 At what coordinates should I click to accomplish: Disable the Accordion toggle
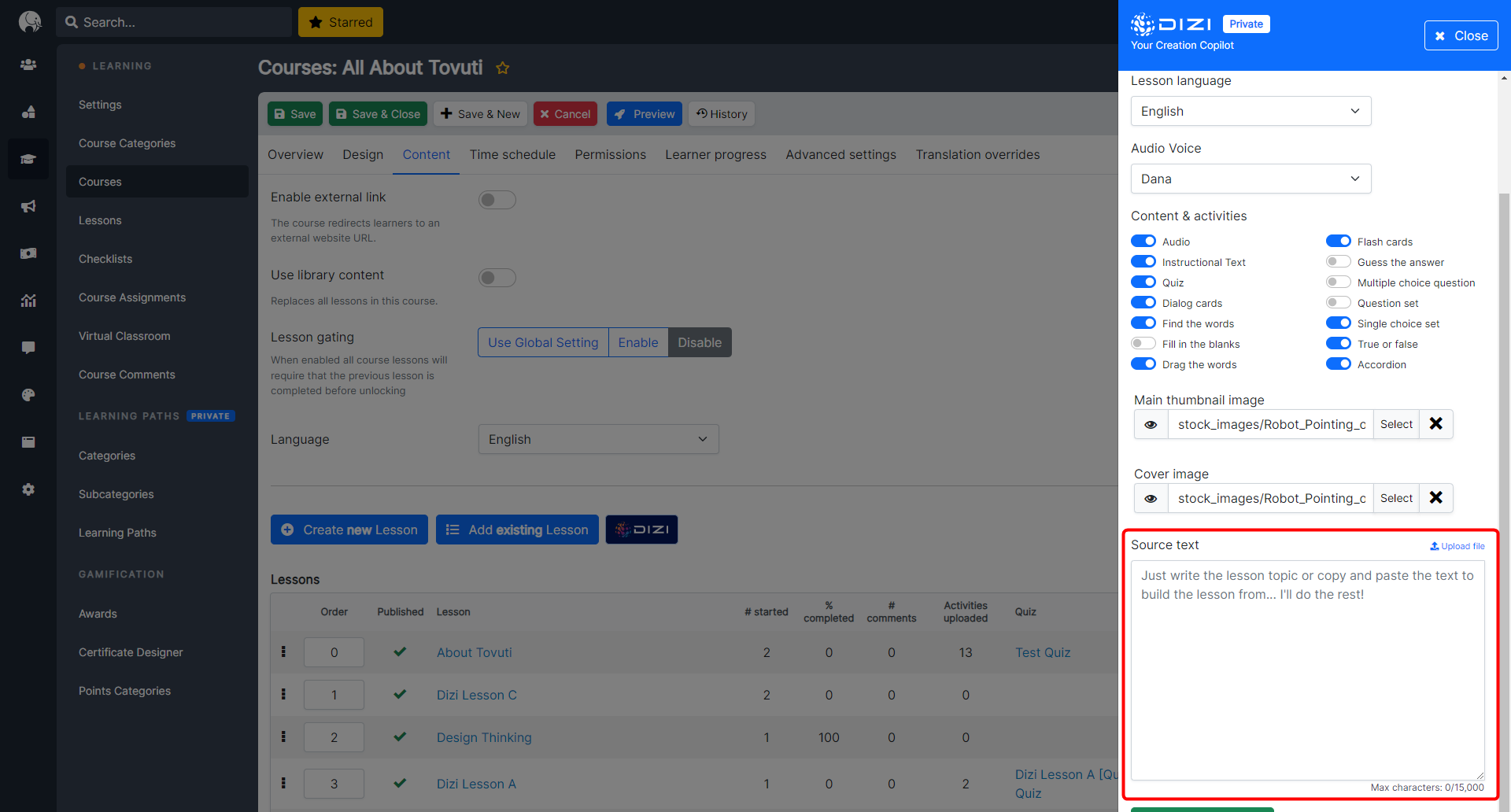[x=1339, y=364]
